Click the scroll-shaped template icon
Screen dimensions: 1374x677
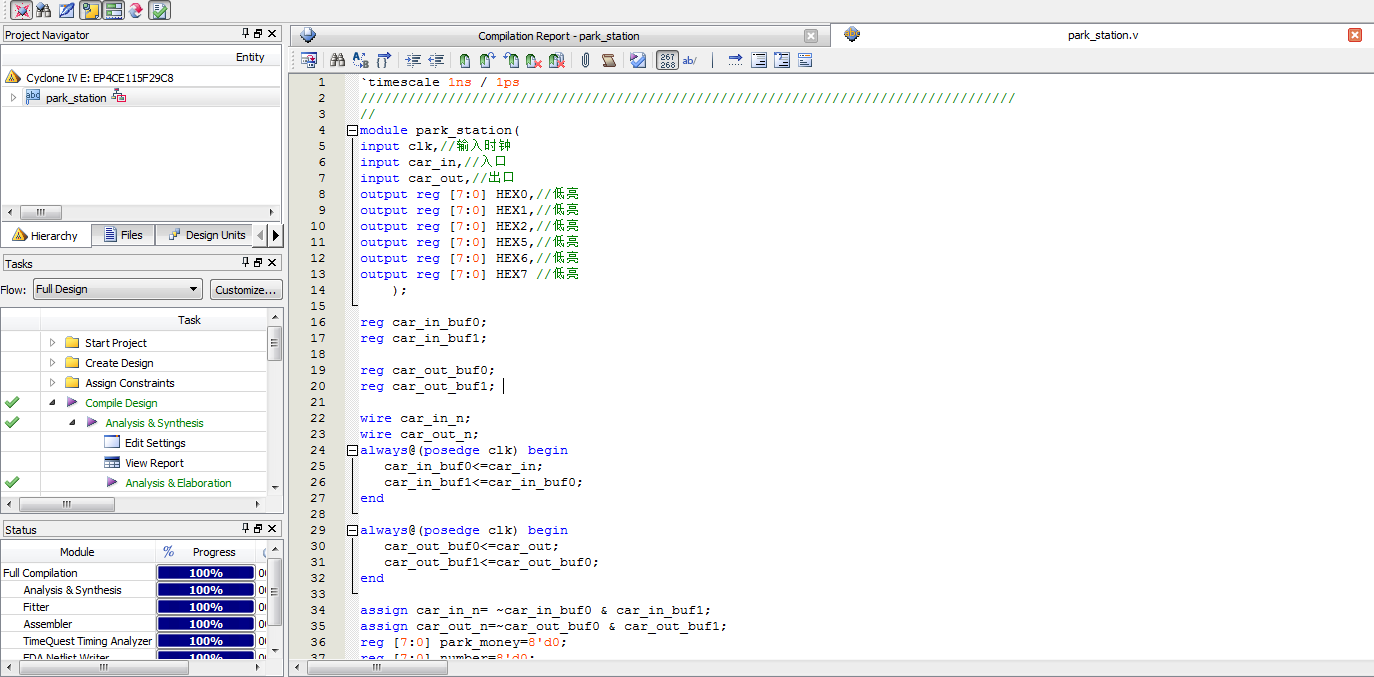[x=609, y=61]
